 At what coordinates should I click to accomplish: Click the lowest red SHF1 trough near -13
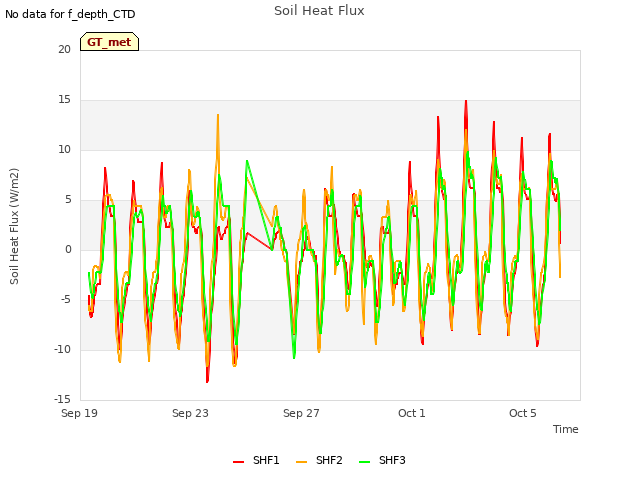point(207,381)
